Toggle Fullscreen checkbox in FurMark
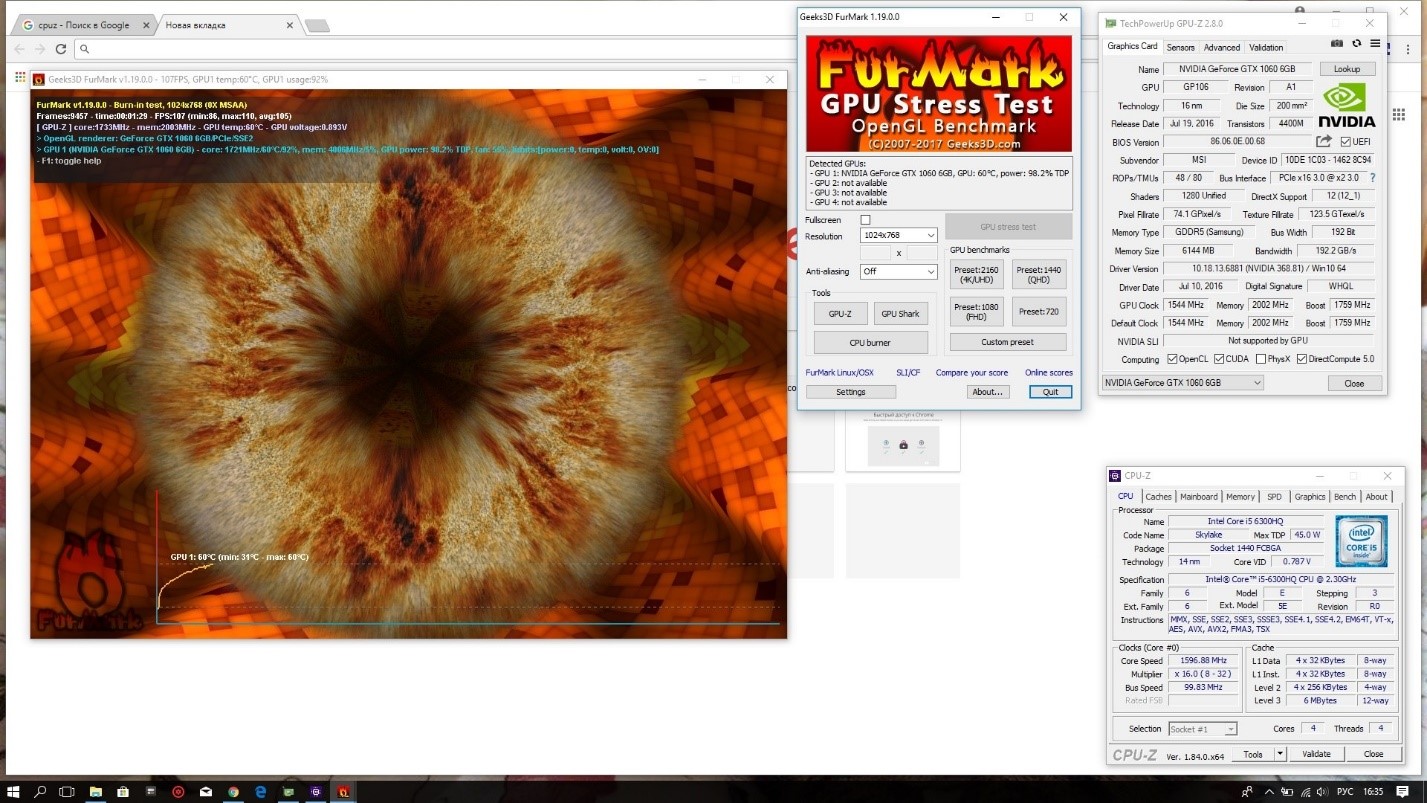The height and width of the screenshot is (803, 1427). point(865,220)
